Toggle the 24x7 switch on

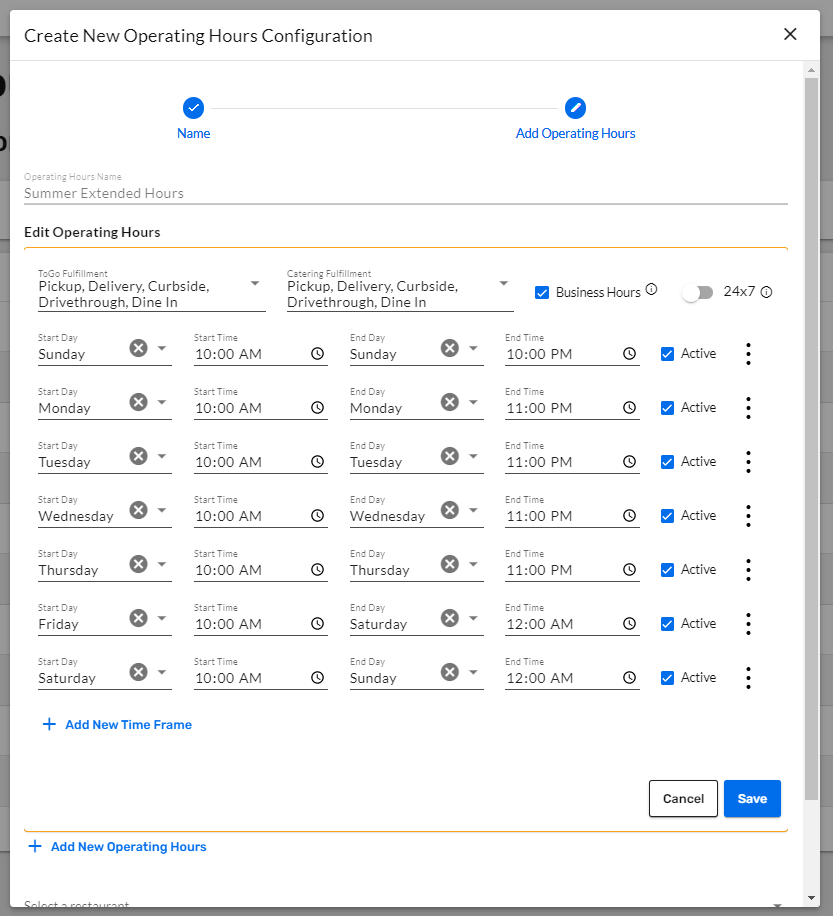[x=697, y=293]
